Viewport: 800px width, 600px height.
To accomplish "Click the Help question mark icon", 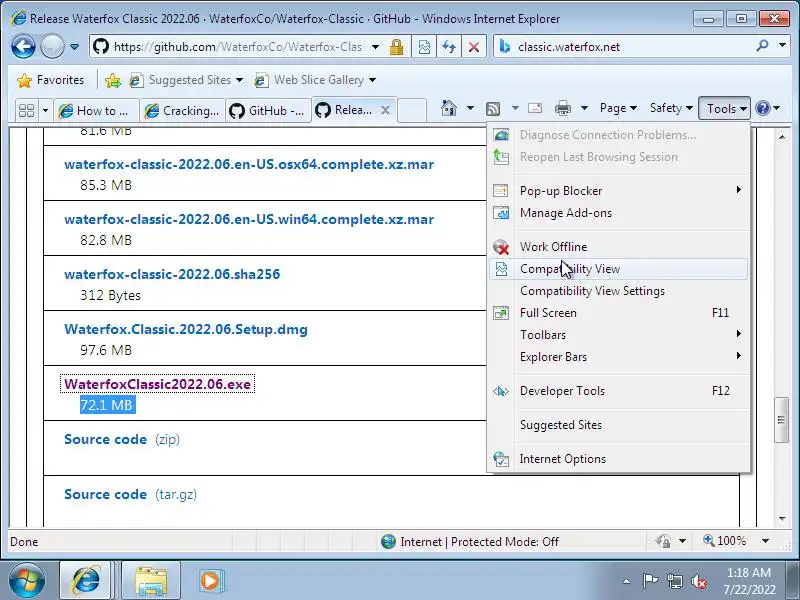I will coord(762,108).
